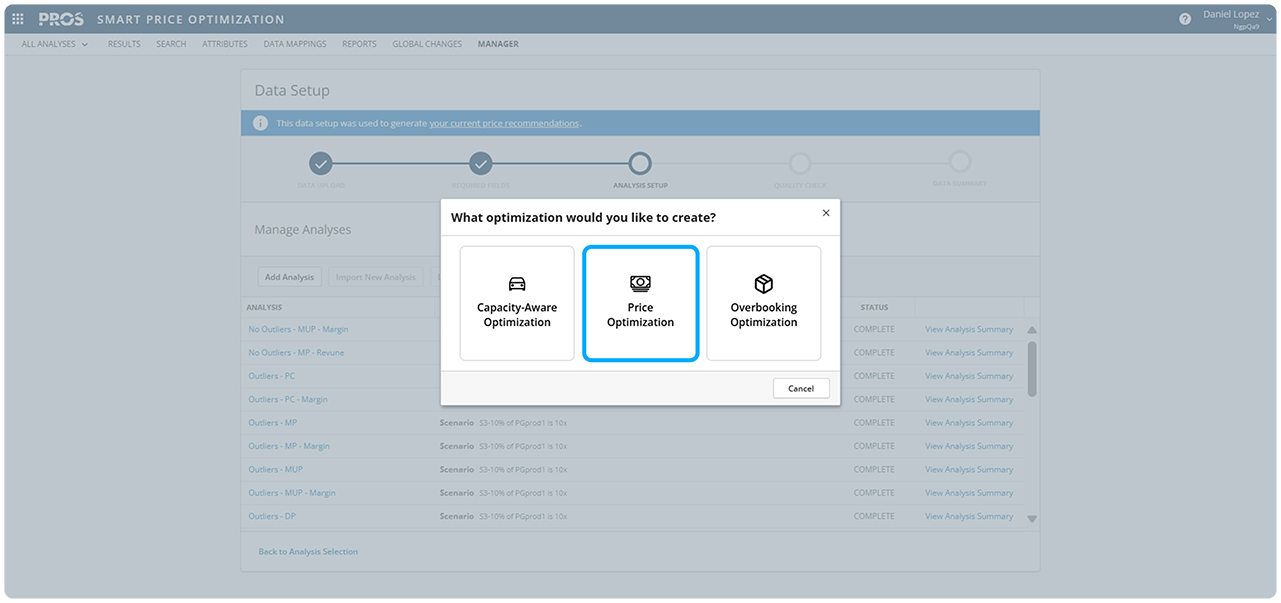This screenshot has width=1281, height=603.
Task: Follow the Back to Analysis Selection link
Action: coord(308,551)
